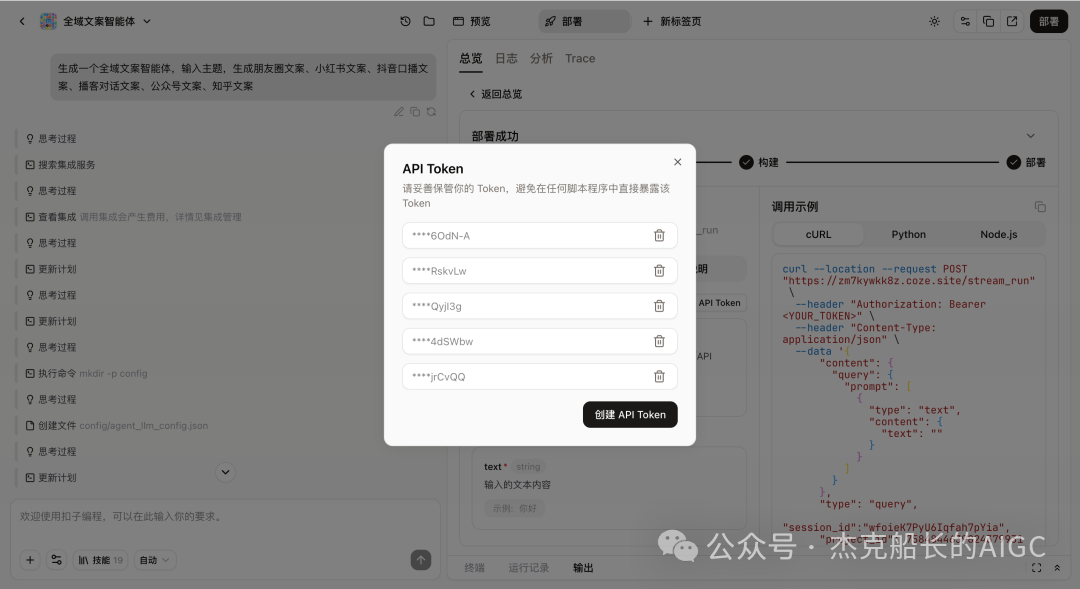Click the 创建 API Token button

(630, 415)
